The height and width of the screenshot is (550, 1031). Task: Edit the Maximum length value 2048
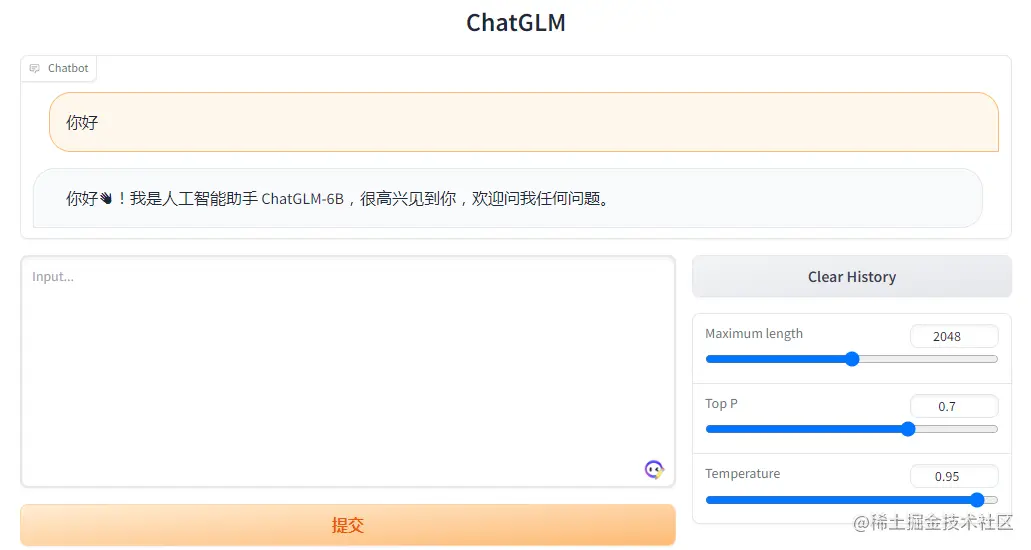[954, 336]
